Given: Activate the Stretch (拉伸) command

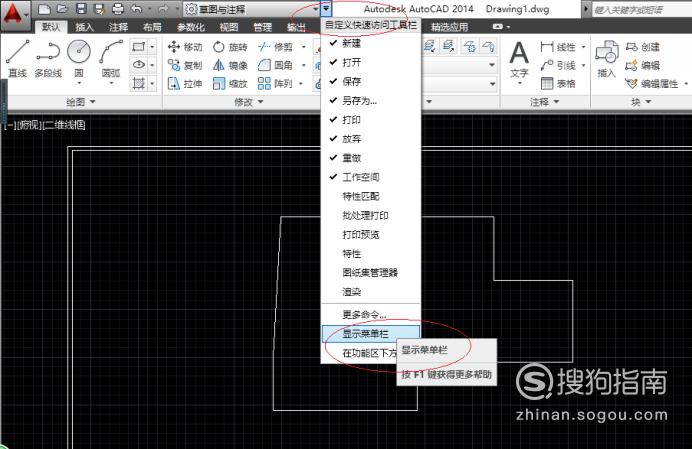Looking at the screenshot, I should point(185,83).
